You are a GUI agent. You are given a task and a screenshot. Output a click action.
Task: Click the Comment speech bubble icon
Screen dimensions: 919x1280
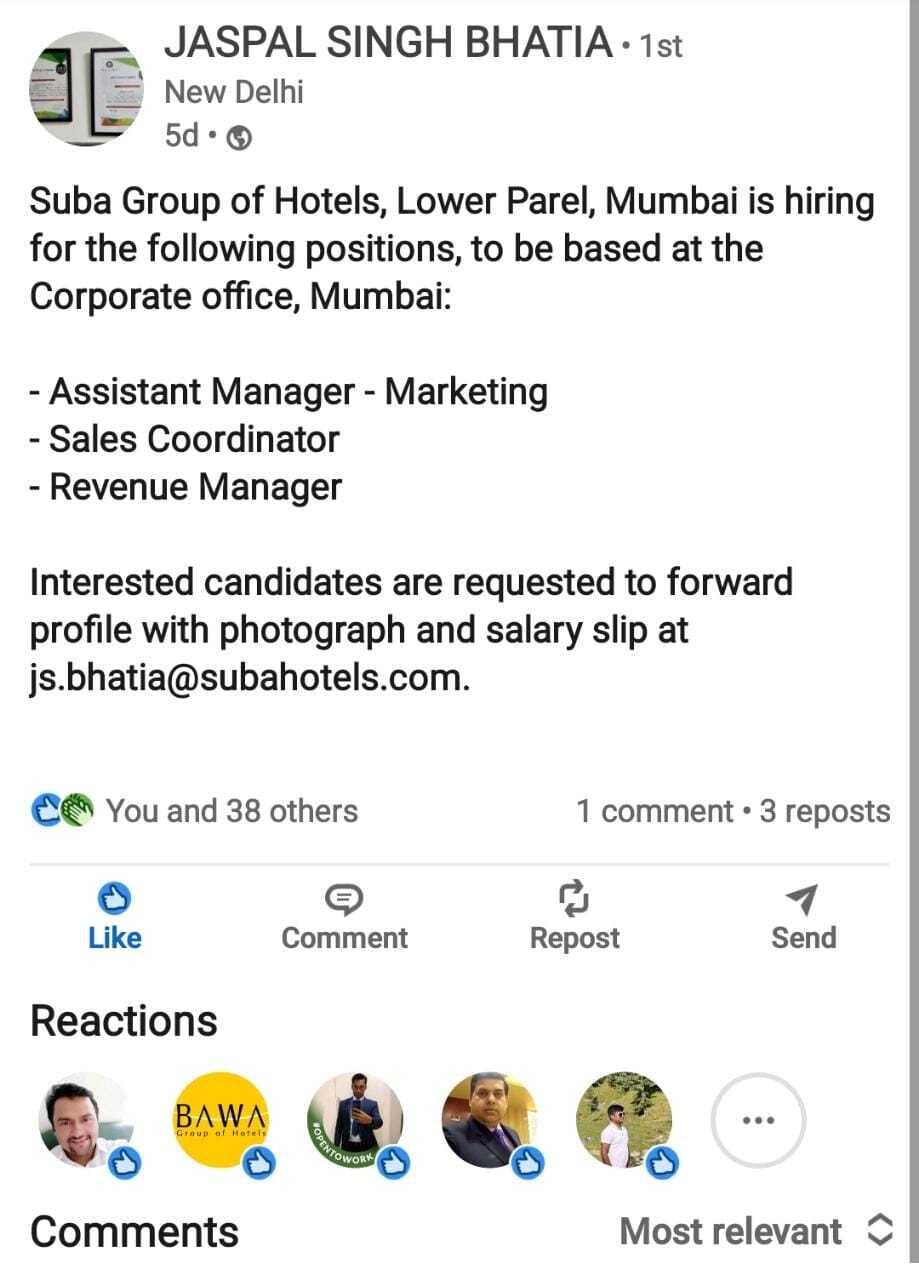pyautogui.click(x=344, y=900)
